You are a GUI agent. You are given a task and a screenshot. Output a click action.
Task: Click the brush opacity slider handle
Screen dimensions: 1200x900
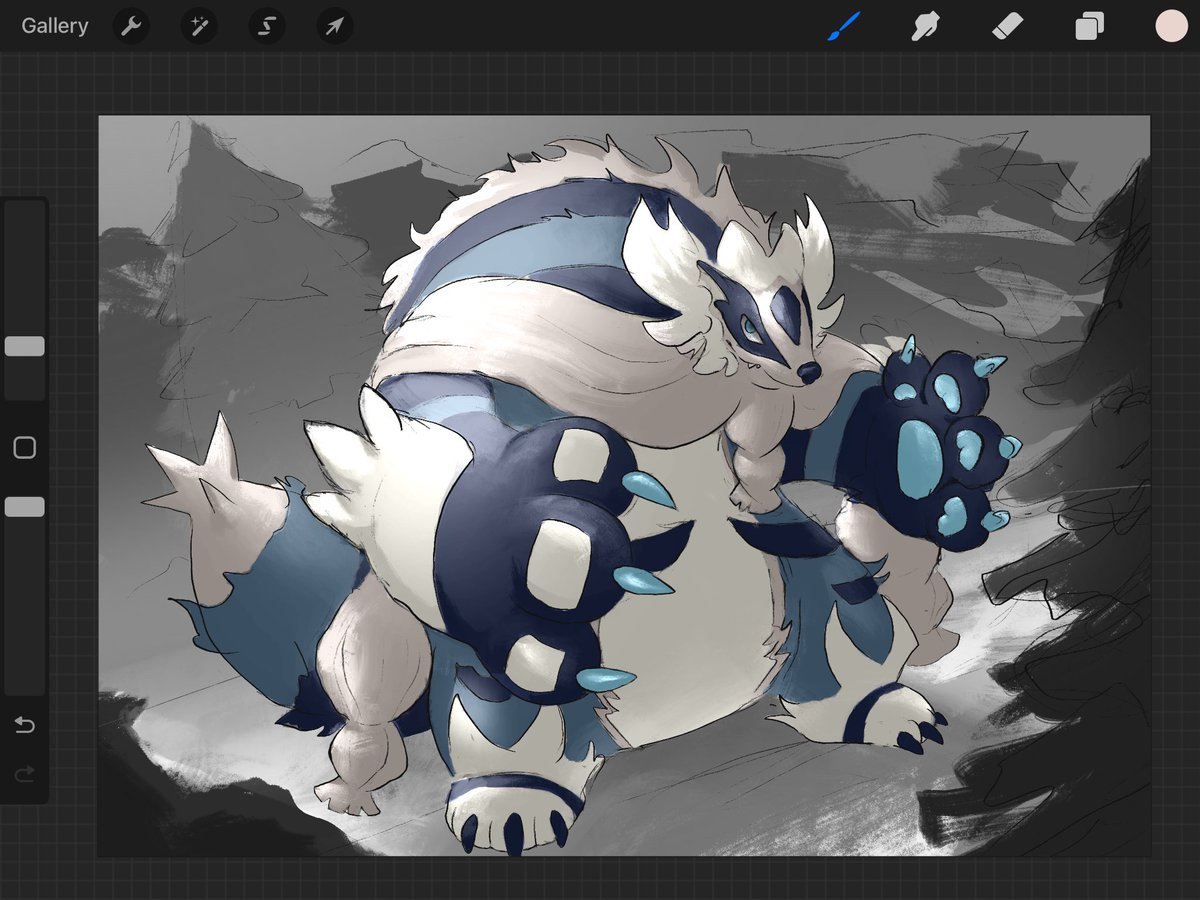(x=25, y=507)
